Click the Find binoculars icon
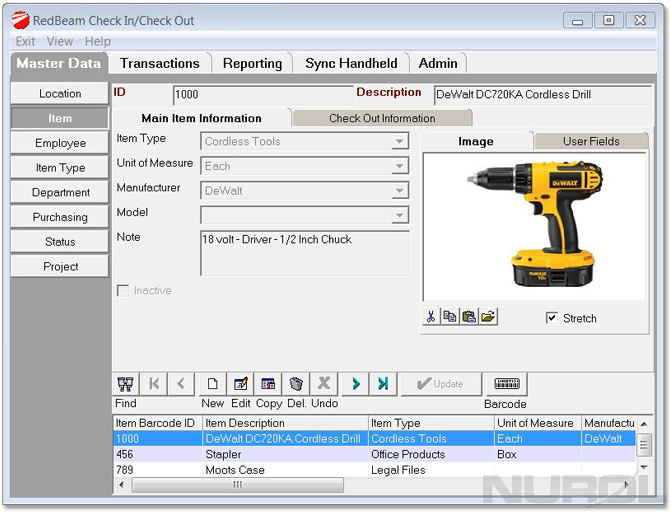 125,384
